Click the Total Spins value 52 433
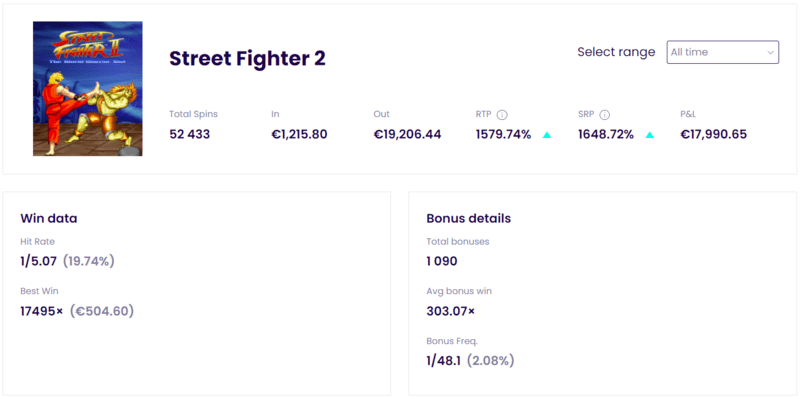Viewport: 800px width, 398px height. click(190, 135)
